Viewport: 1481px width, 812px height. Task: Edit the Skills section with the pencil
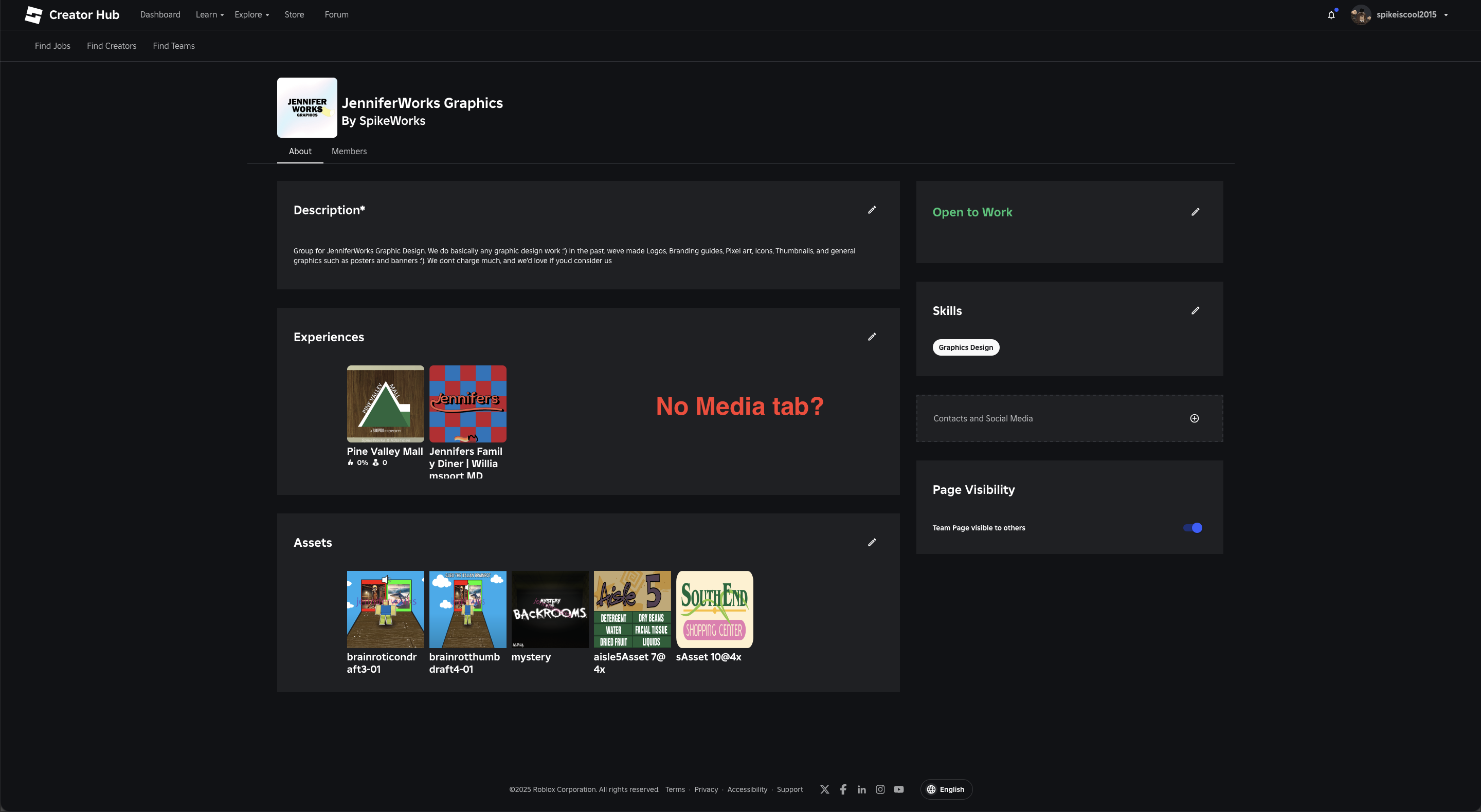pos(1195,311)
